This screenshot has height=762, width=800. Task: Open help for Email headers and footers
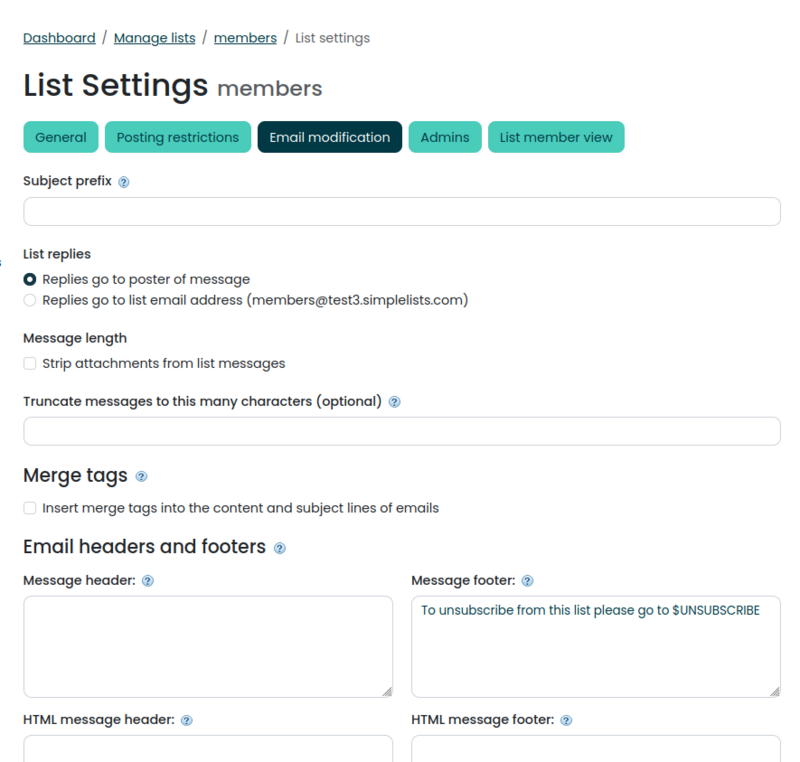[x=279, y=548]
